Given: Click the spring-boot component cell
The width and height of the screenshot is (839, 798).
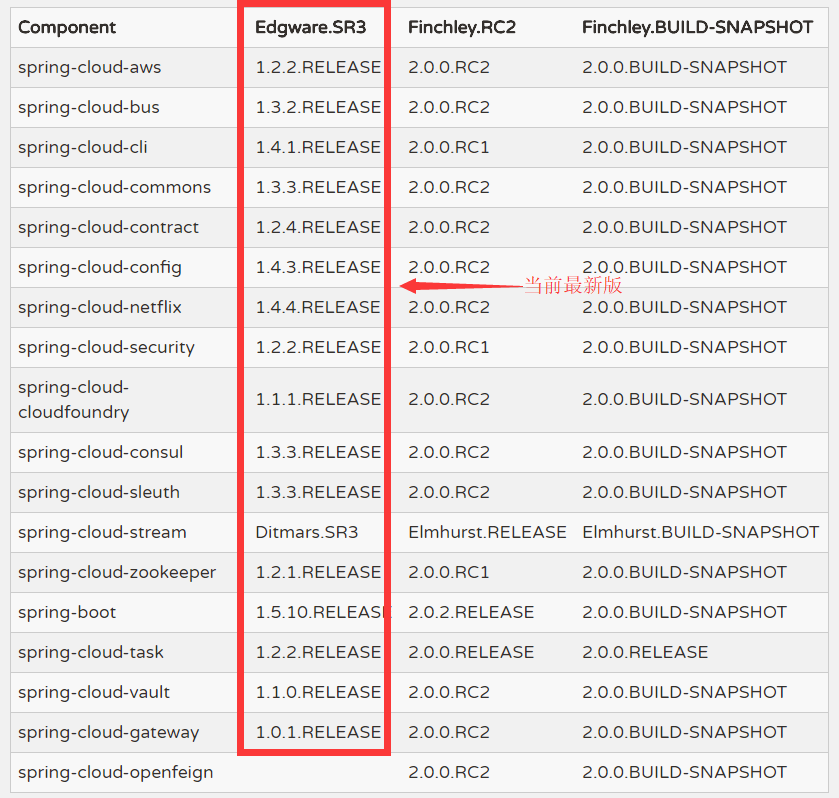Looking at the screenshot, I should (67, 612).
